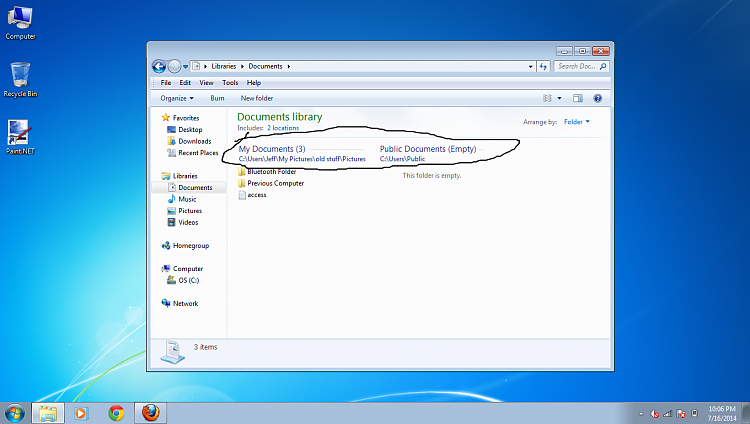The width and height of the screenshot is (750, 424).
Task: Open Explorer help question mark
Action: (597, 98)
